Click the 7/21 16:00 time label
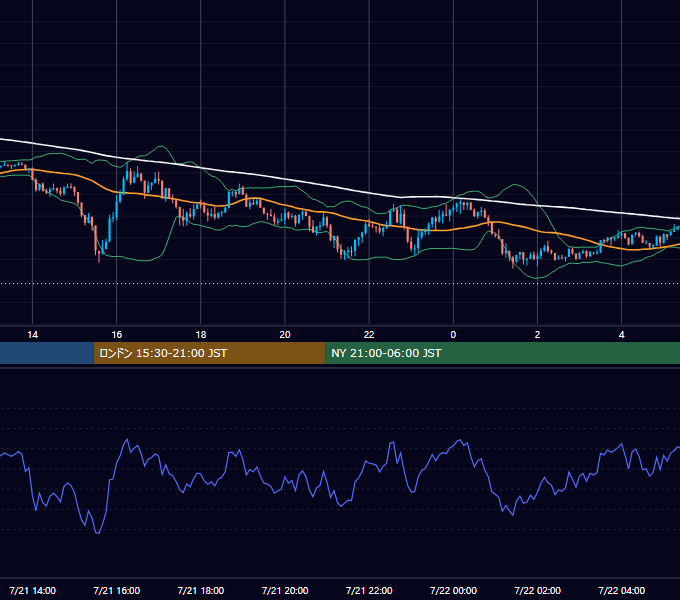This screenshot has height=600, width=680. 117,590
